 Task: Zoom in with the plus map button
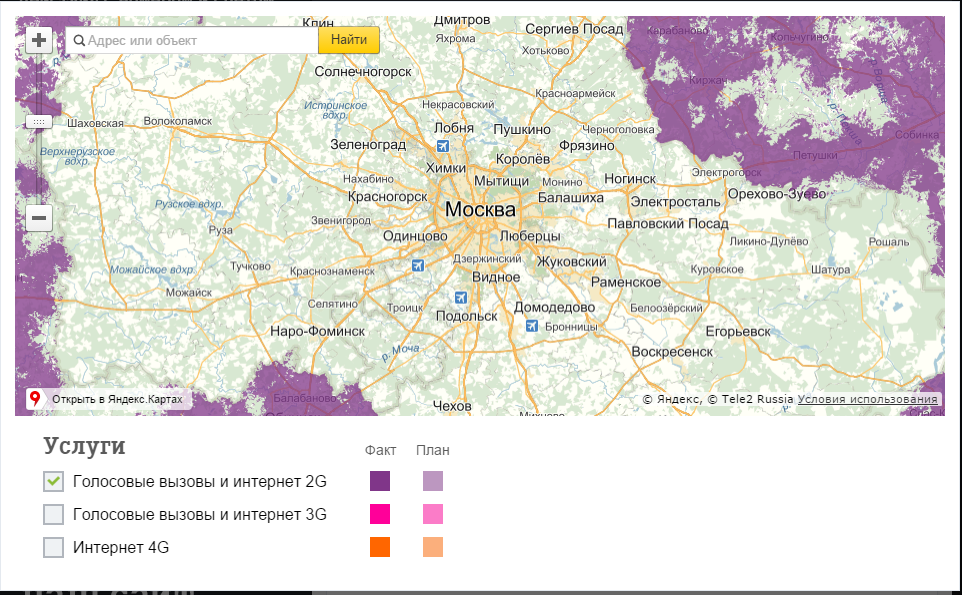[39, 40]
